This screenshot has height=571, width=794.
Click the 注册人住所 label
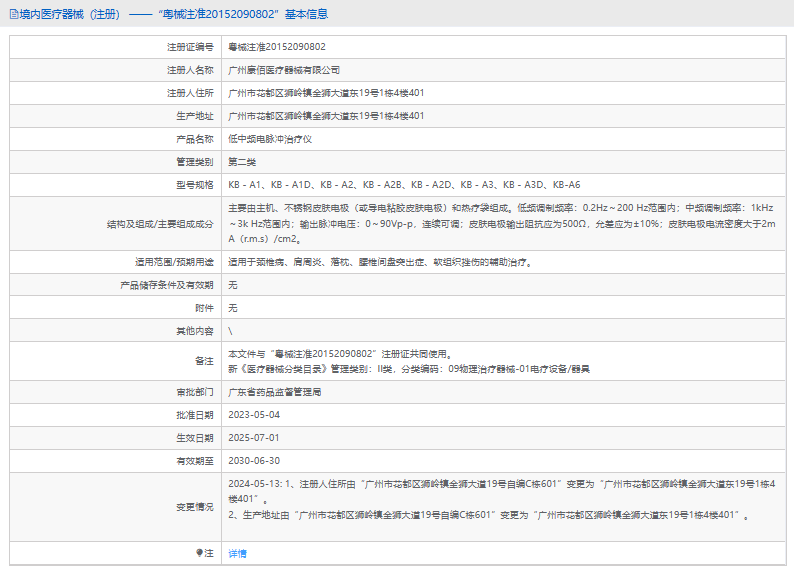190,93
